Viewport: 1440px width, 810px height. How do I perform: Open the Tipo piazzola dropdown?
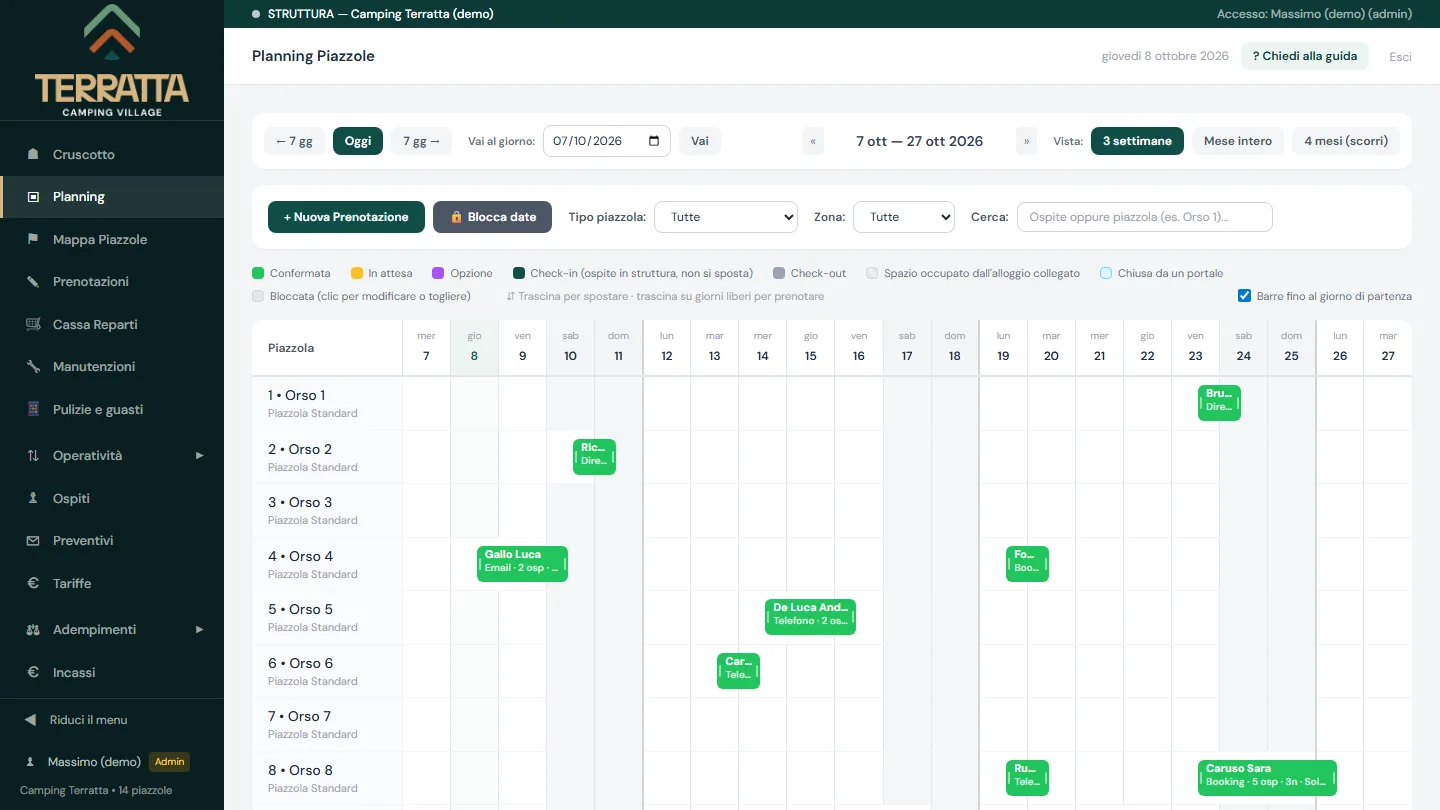(x=726, y=217)
